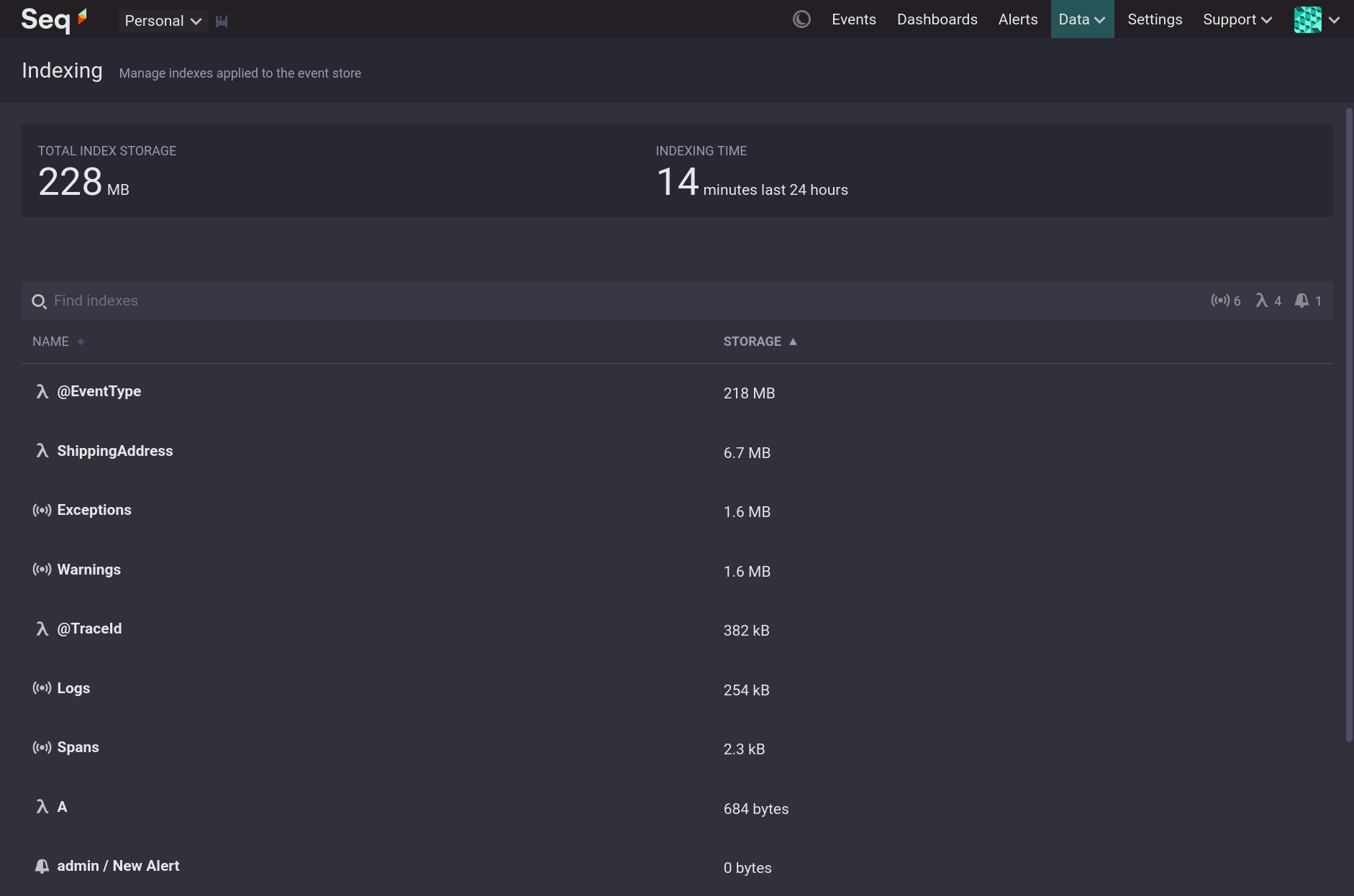
Task: Click signal icon beside Warnings row
Action: 42,570
